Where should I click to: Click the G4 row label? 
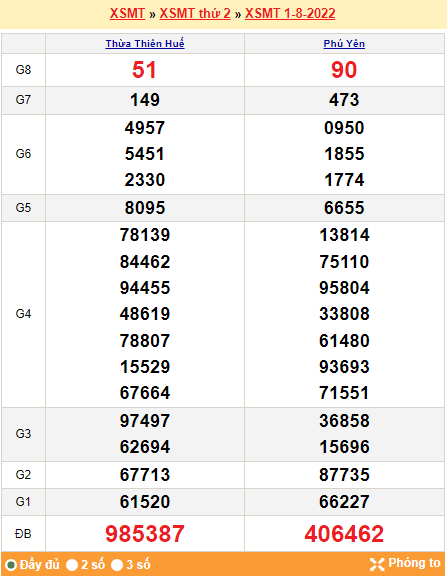coord(23,314)
